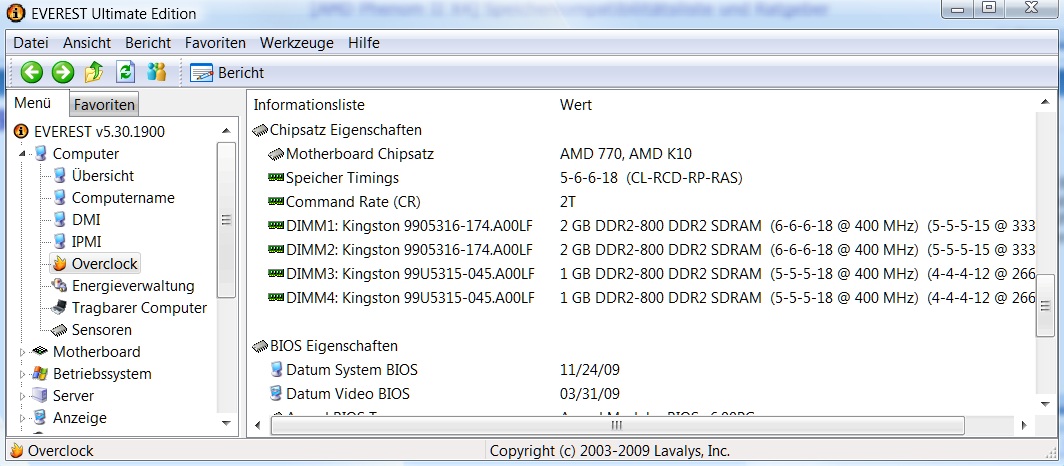Open the Bericht menu in the menu bar

click(x=148, y=43)
